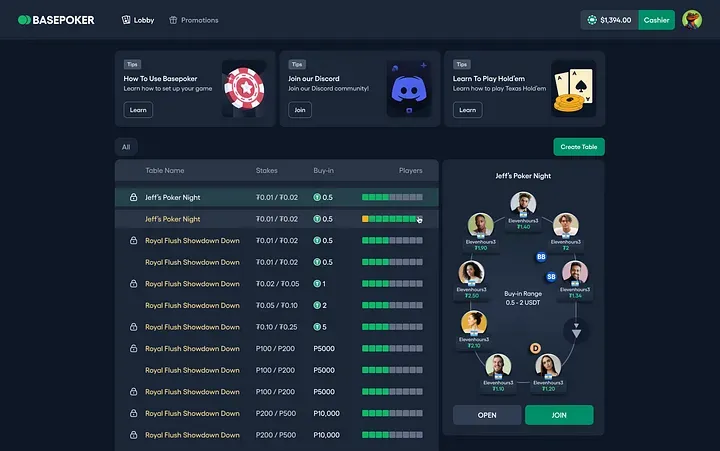Click players bar on ₮0.05 / ₮0.10 row

pyautogui.click(x=392, y=305)
